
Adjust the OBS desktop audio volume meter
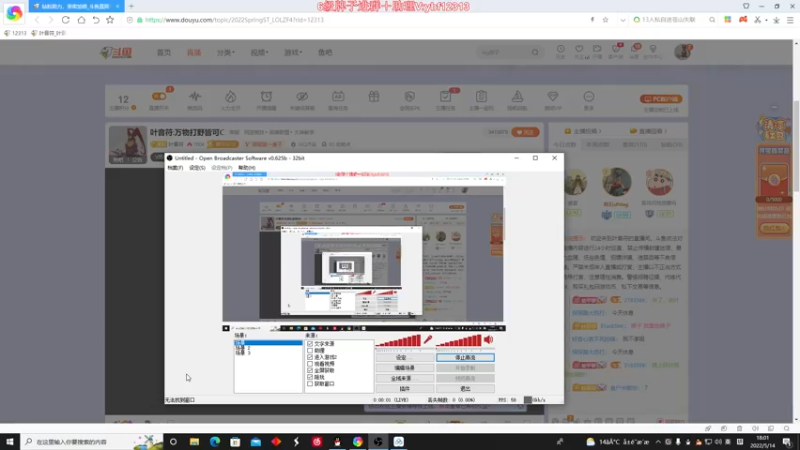click(459, 341)
